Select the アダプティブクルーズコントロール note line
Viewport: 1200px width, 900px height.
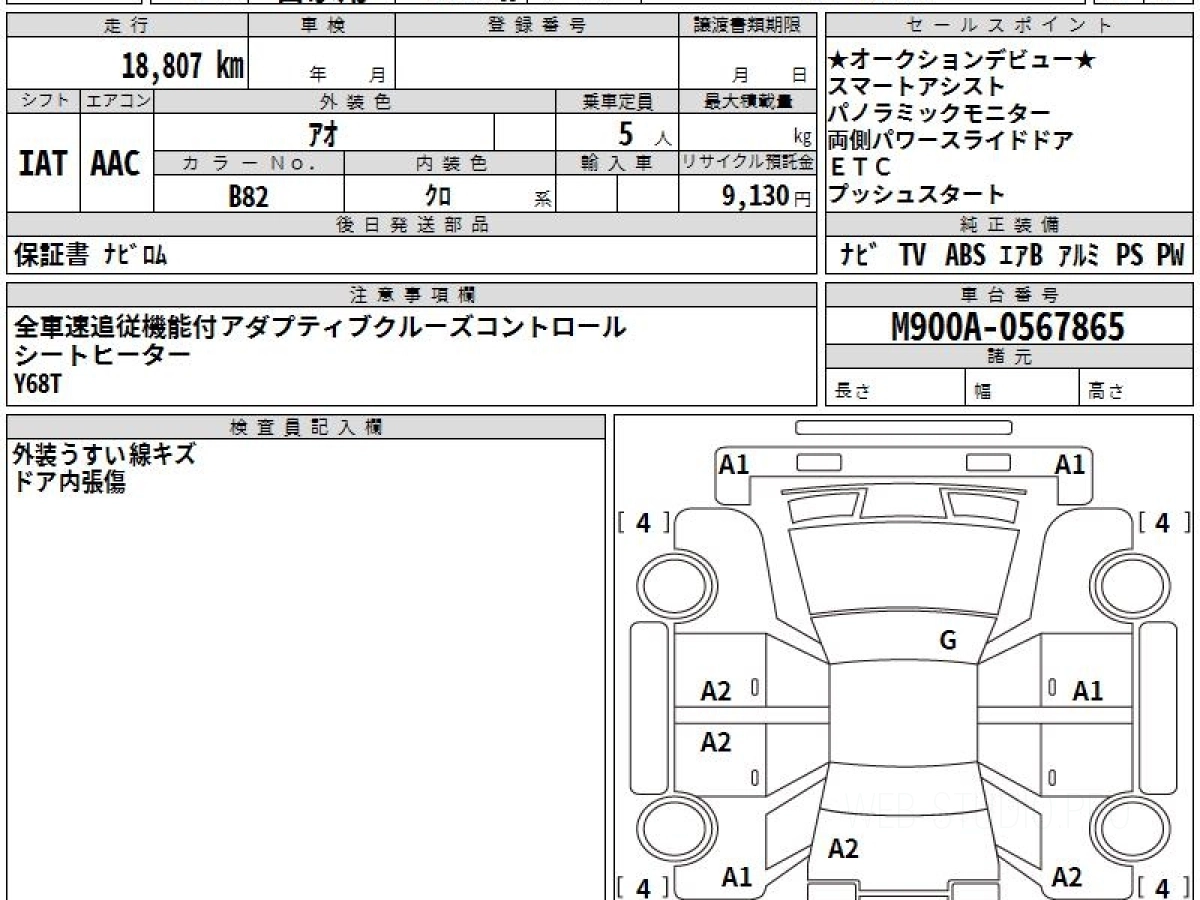point(320,326)
